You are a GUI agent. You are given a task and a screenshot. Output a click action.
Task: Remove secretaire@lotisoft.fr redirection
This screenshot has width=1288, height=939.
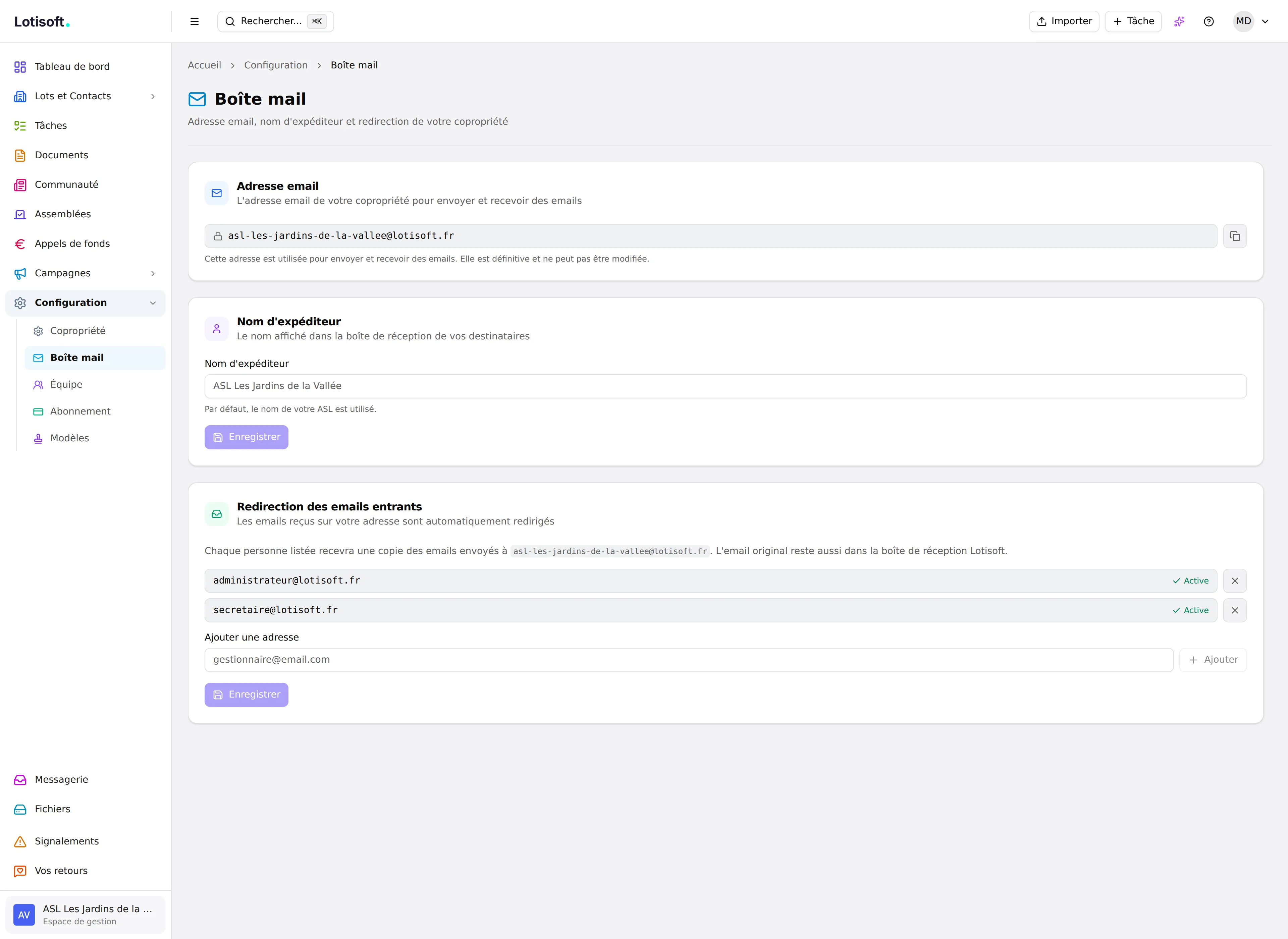[1235, 610]
